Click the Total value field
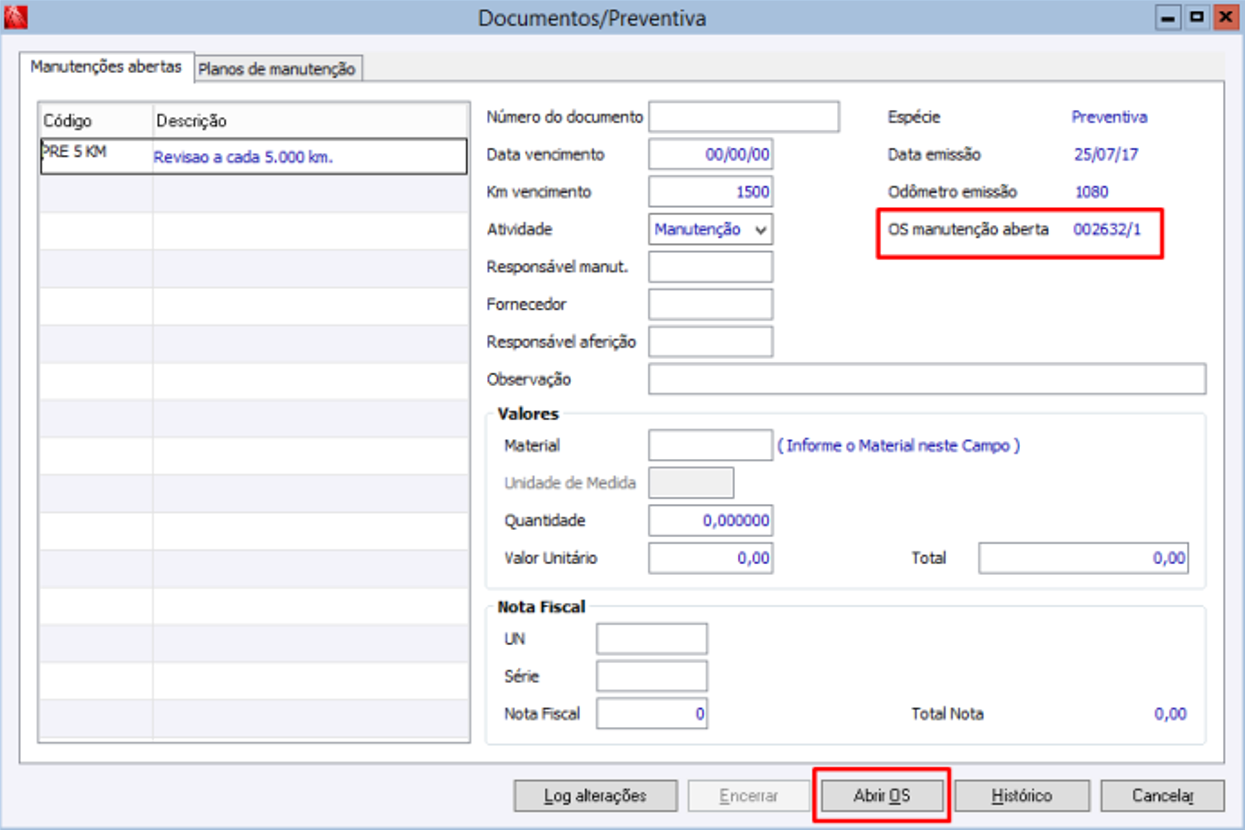Image resolution: width=1245 pixels, height=830 pixels. 1084,558
